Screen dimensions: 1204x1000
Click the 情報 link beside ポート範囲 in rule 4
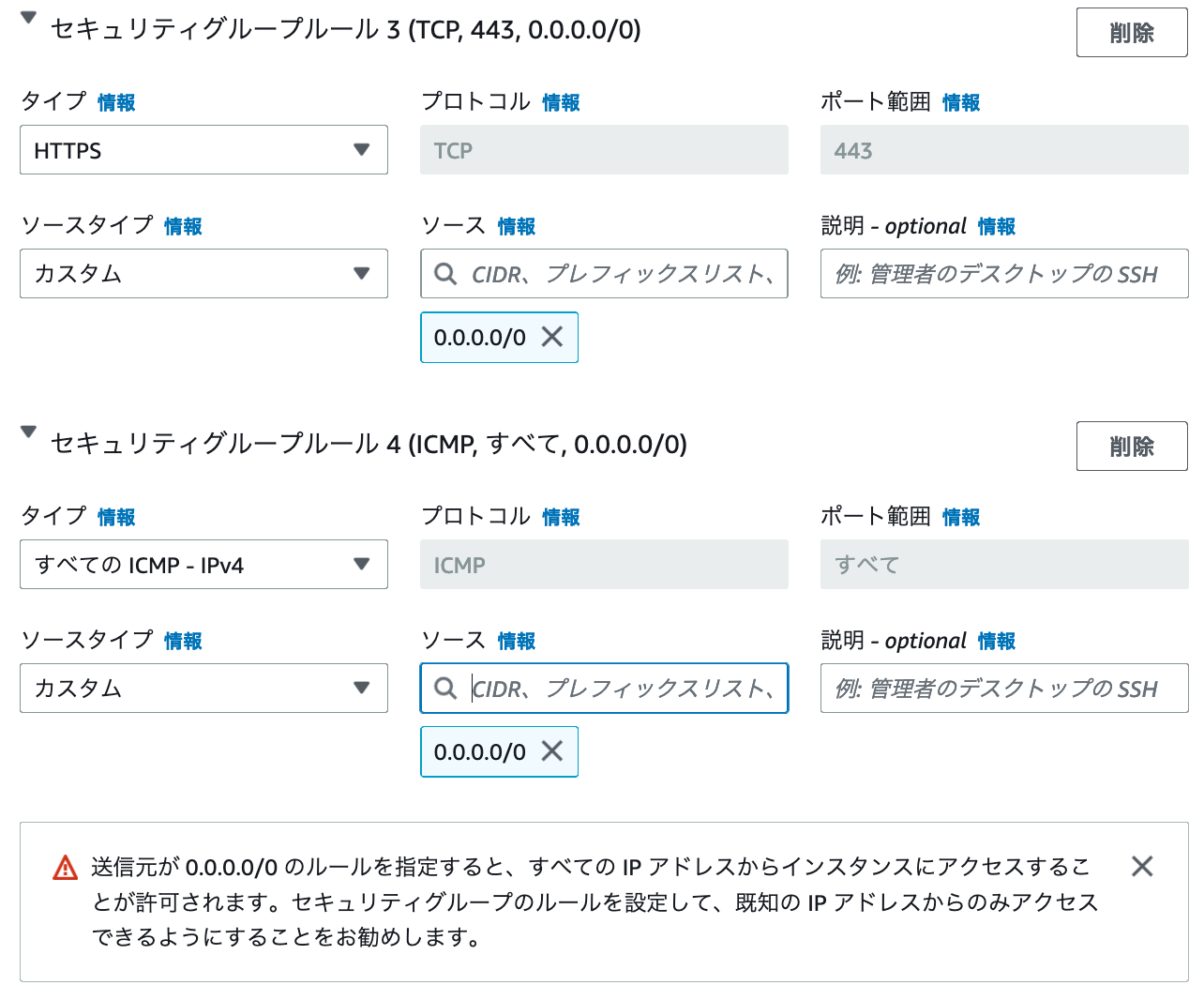(961, 517)
